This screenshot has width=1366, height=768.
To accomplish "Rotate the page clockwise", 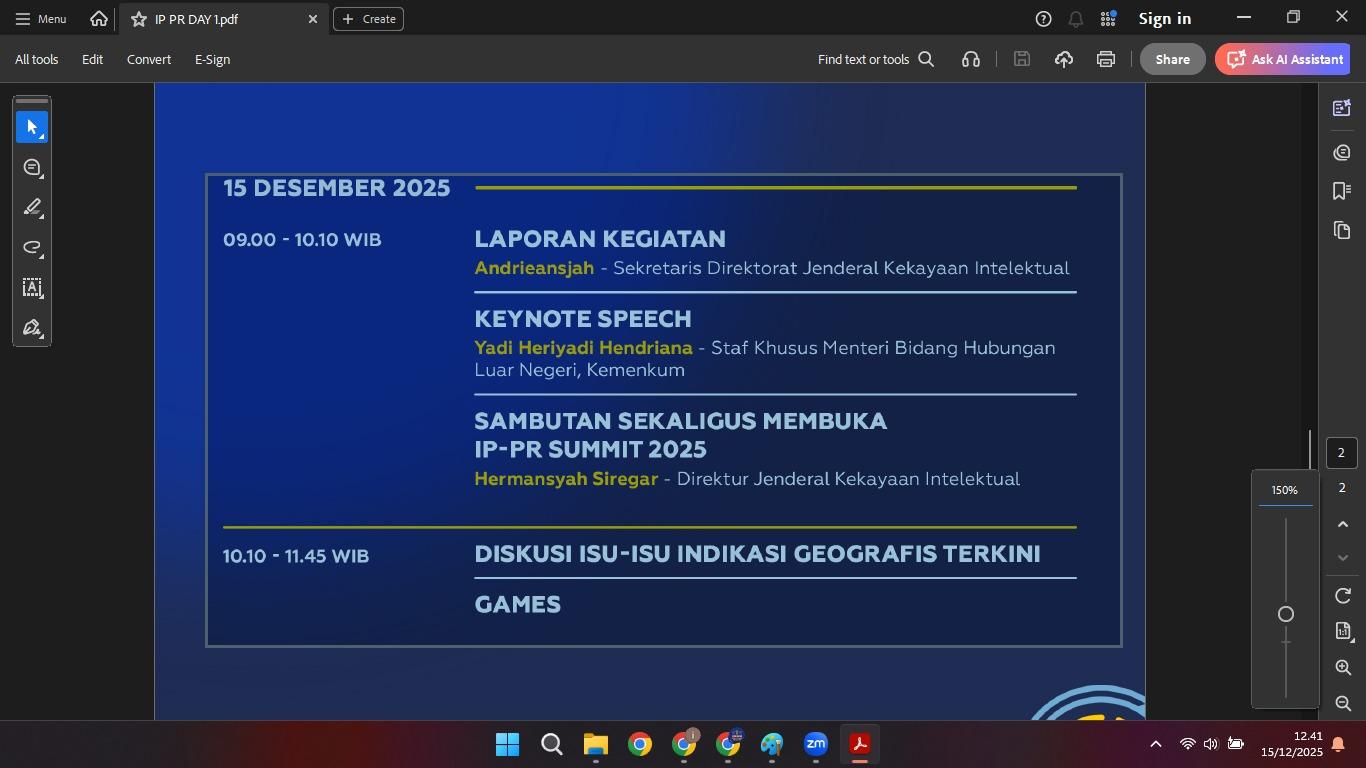I will [1343, 596].
